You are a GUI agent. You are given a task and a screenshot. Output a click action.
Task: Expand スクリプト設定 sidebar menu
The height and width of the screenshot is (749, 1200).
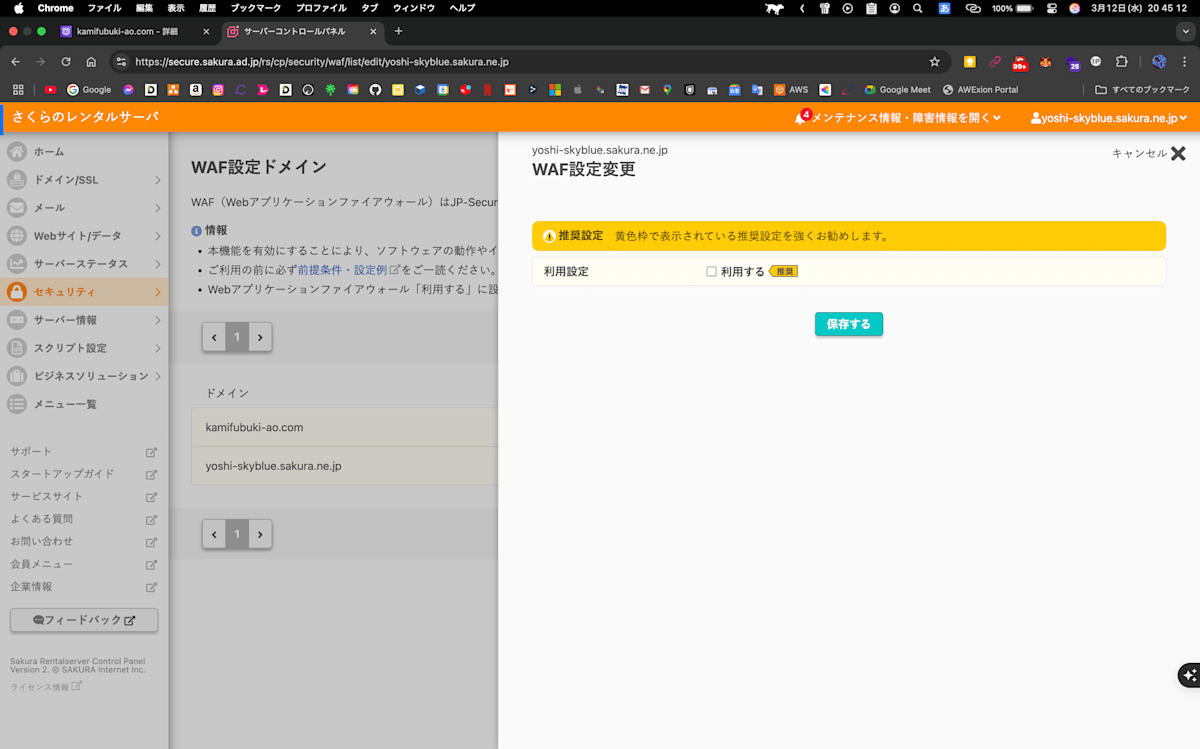point(84,348)
